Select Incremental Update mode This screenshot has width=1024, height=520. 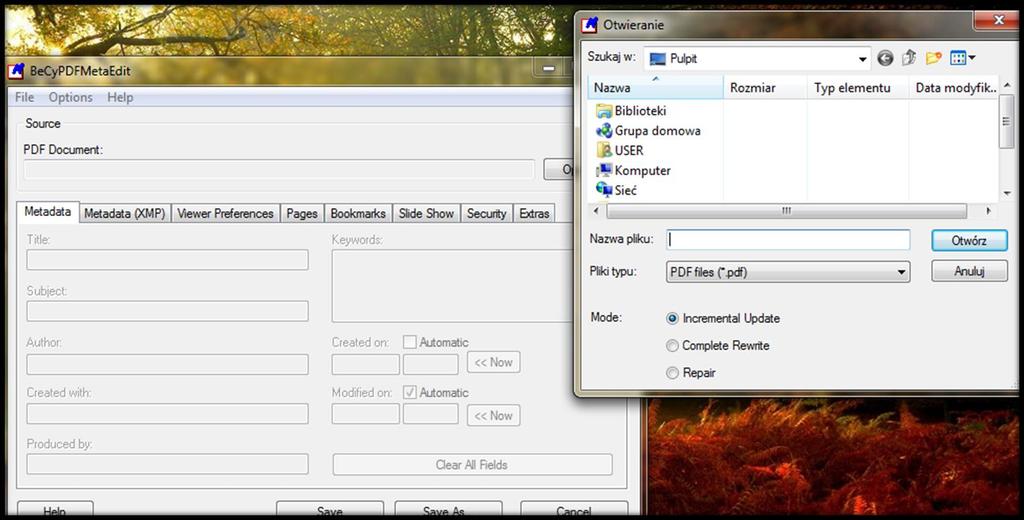672,319
